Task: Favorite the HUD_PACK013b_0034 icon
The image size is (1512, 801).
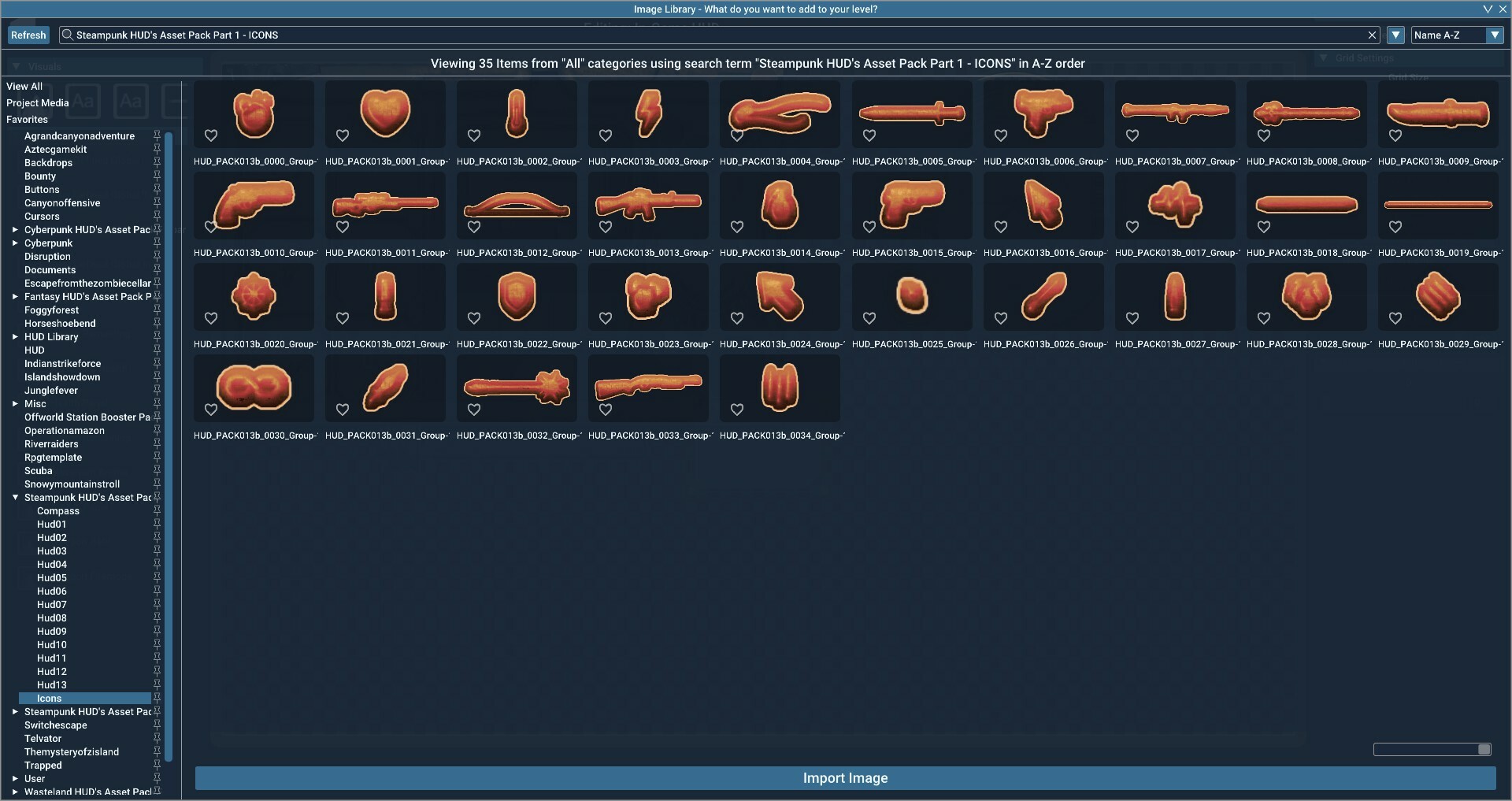Action: click(x=737, y=410)
